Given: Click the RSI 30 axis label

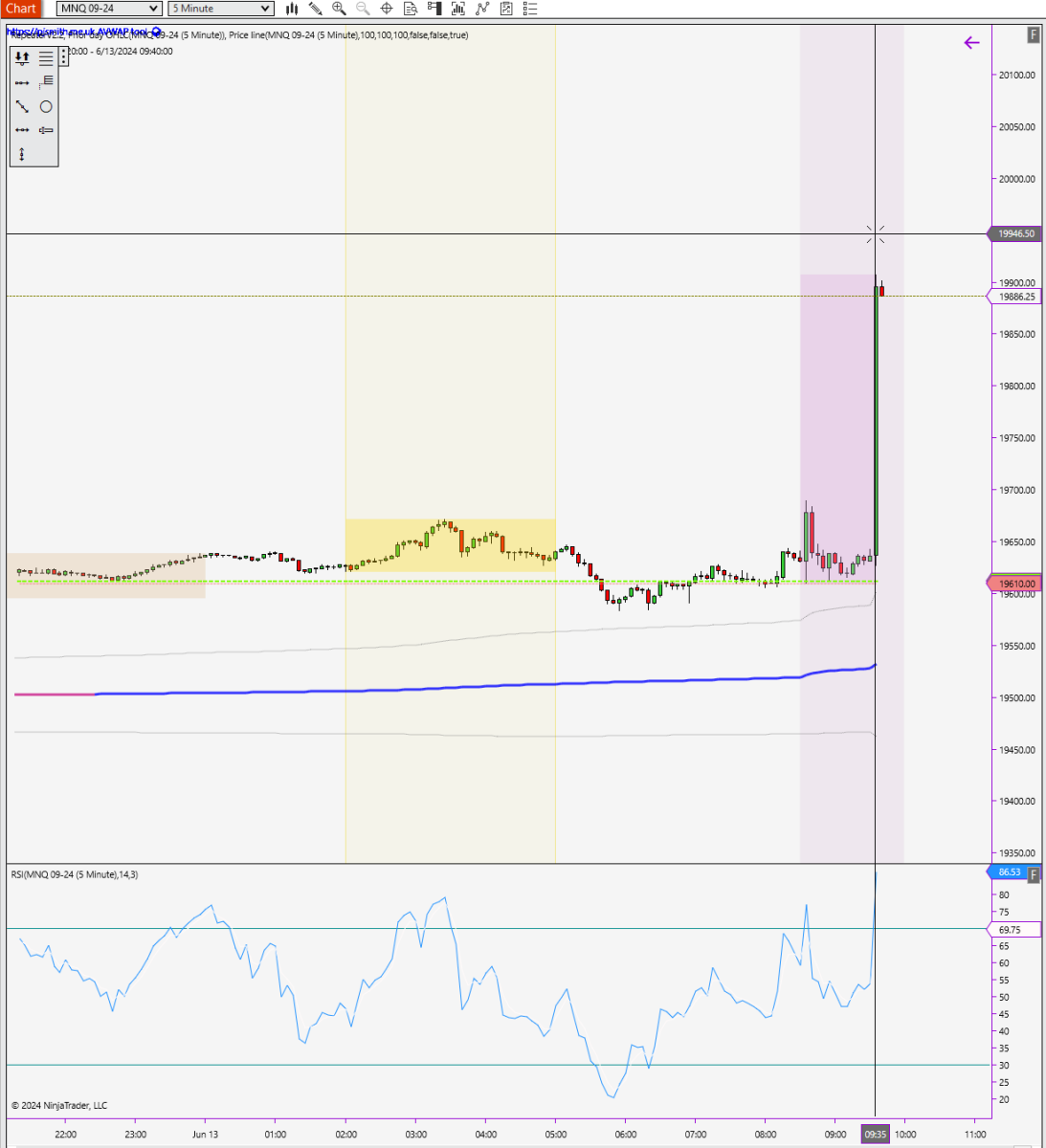Looking at the screenshot, I should (x=1004, y=1066).
